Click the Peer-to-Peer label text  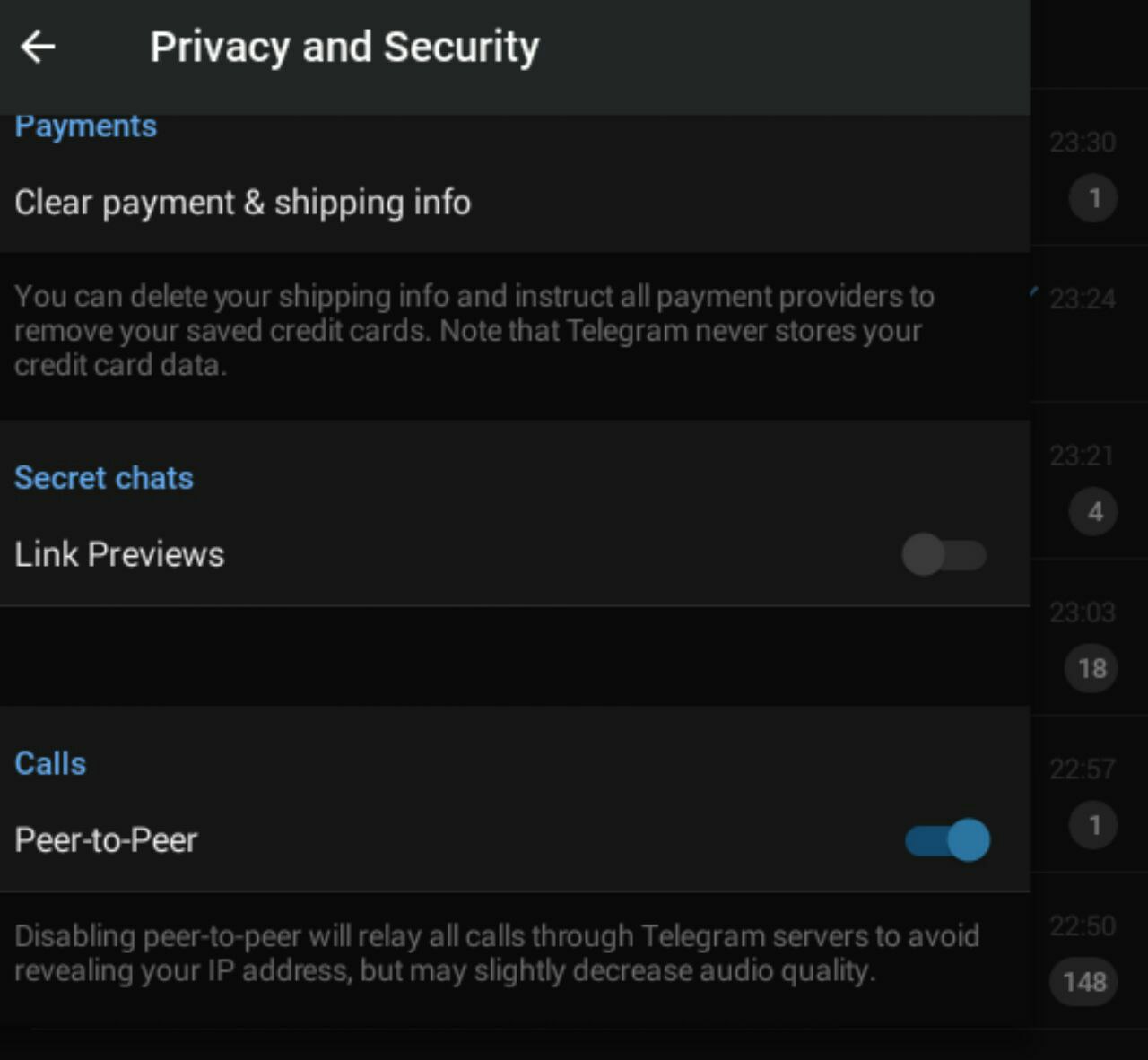[106, 840]
